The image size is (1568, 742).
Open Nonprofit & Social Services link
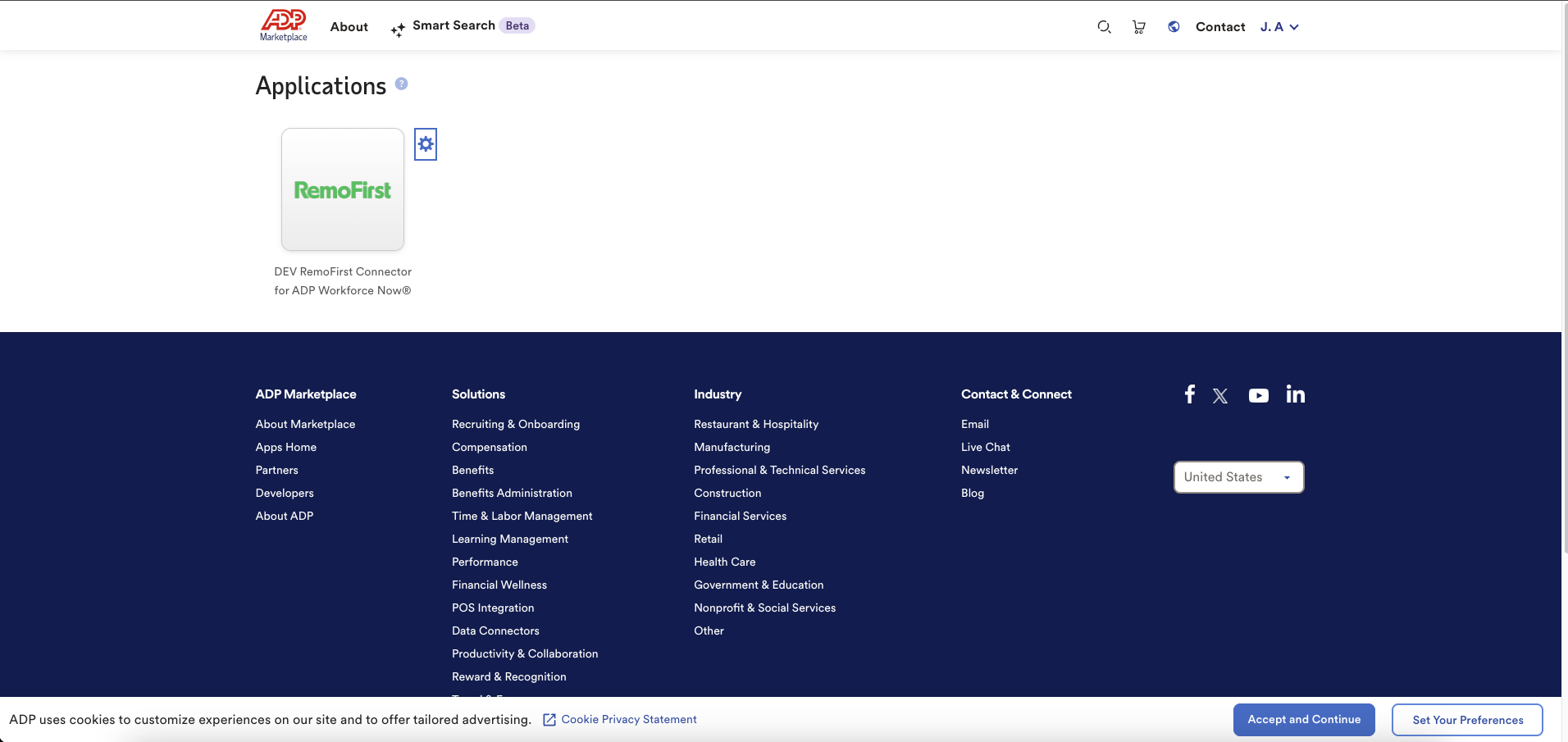765,608
